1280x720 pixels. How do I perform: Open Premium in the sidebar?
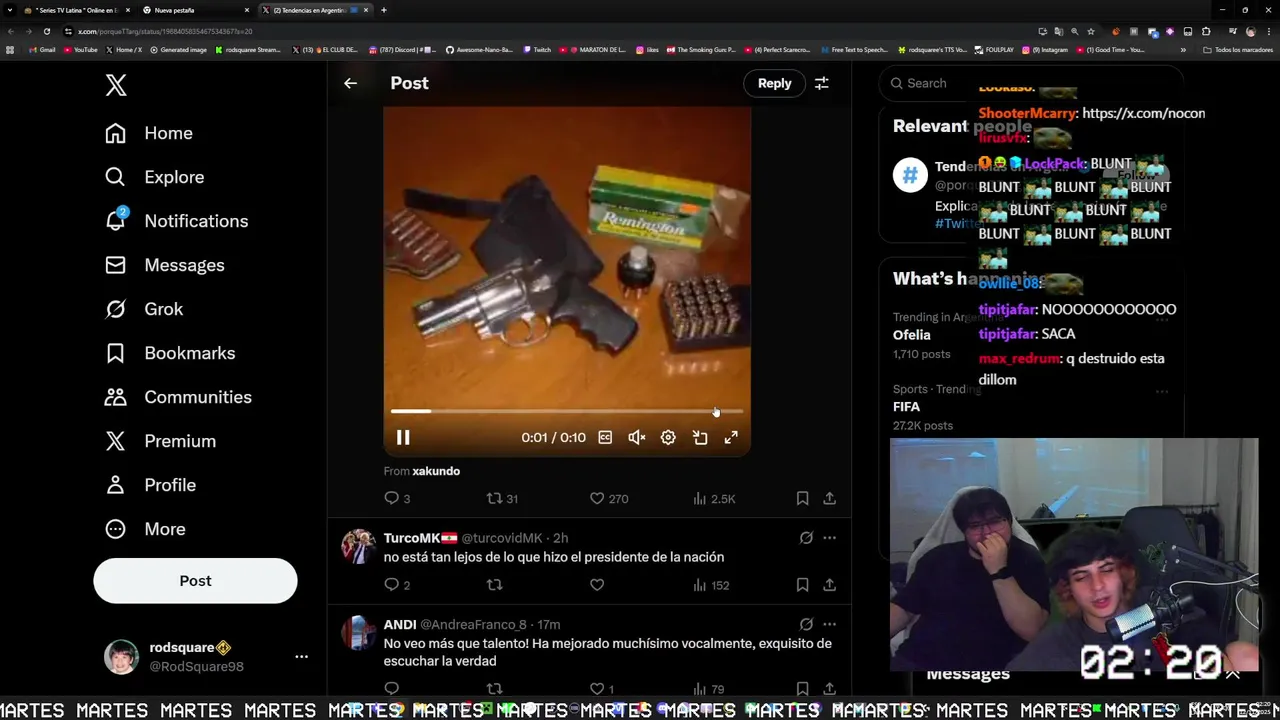pos(160,441)
